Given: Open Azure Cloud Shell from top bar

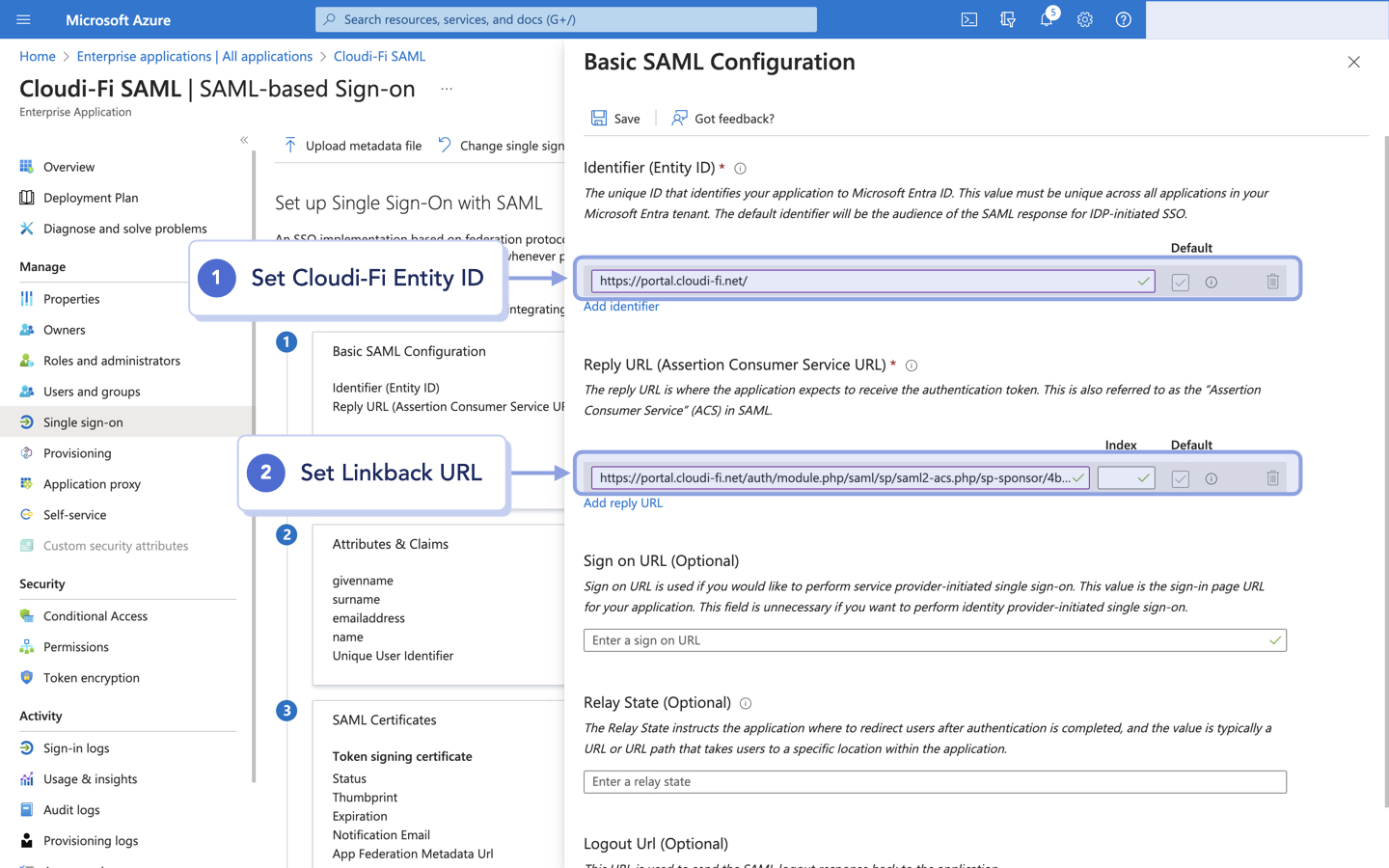Looking at the screenshot, I should (x=968, y=19).
